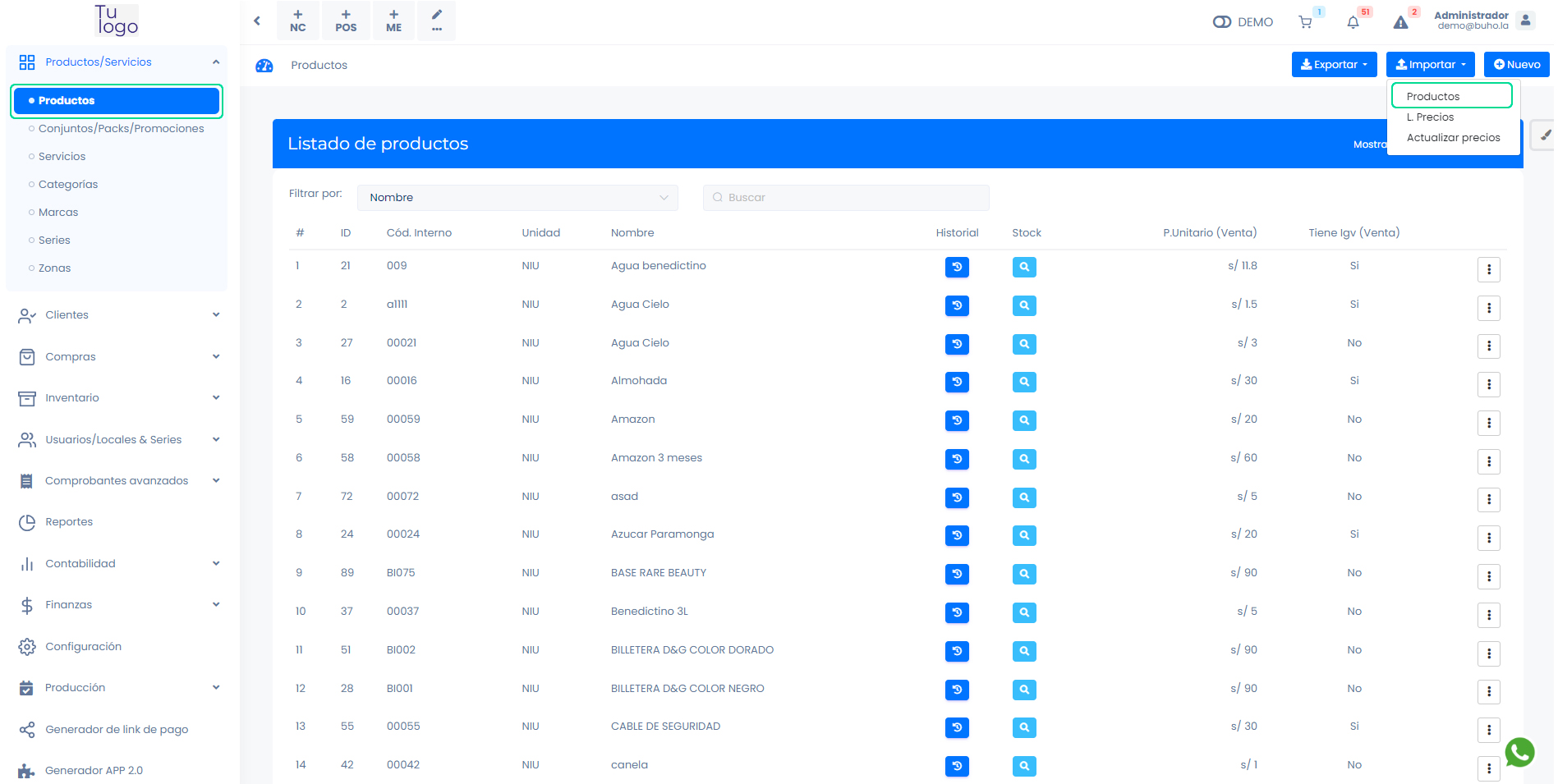Click the warning triangle alert icon
This screenshot has width=1558, height=784.
pyautogui.click(x=1400, y=22)
